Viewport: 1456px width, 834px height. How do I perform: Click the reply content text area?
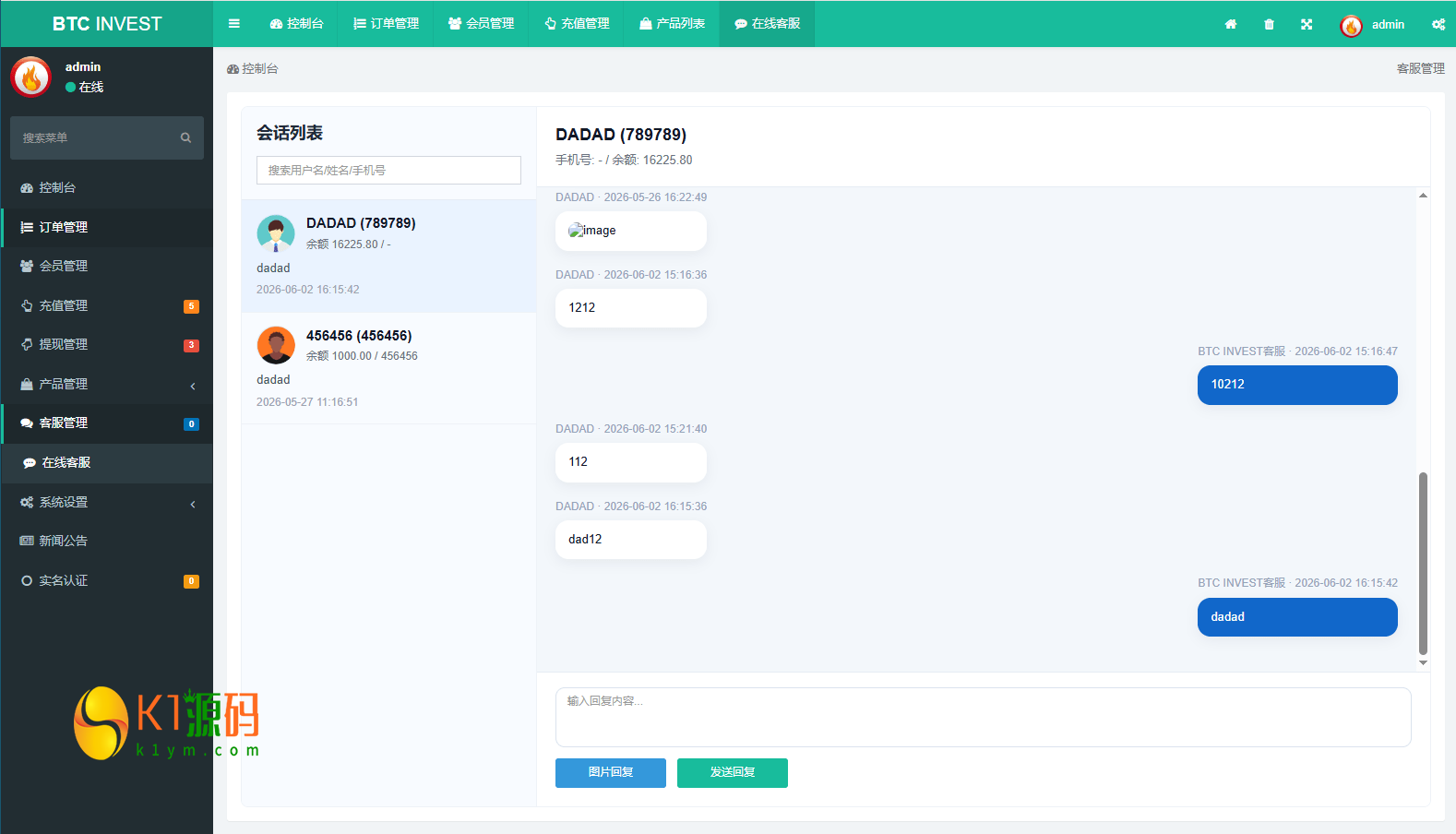pos(984,717)
